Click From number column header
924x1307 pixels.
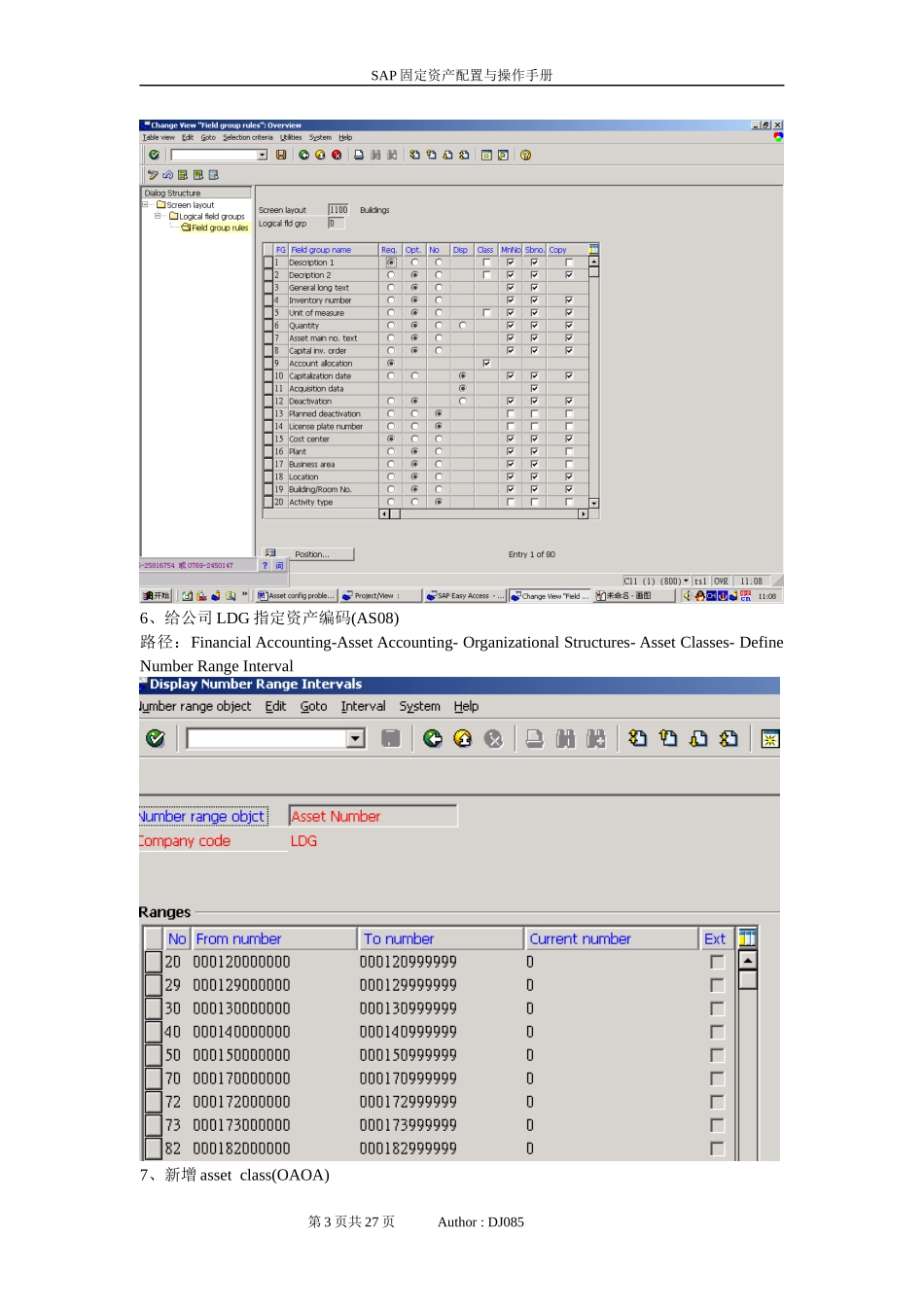274,938
